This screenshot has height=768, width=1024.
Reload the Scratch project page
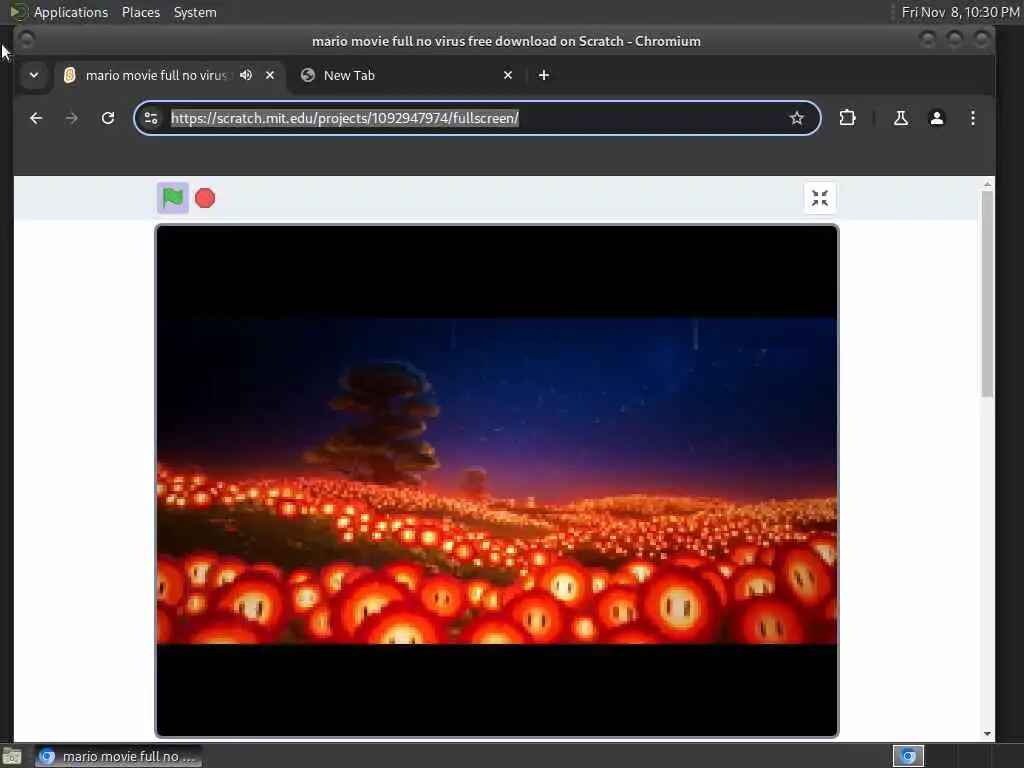click(x=108, y=118)
